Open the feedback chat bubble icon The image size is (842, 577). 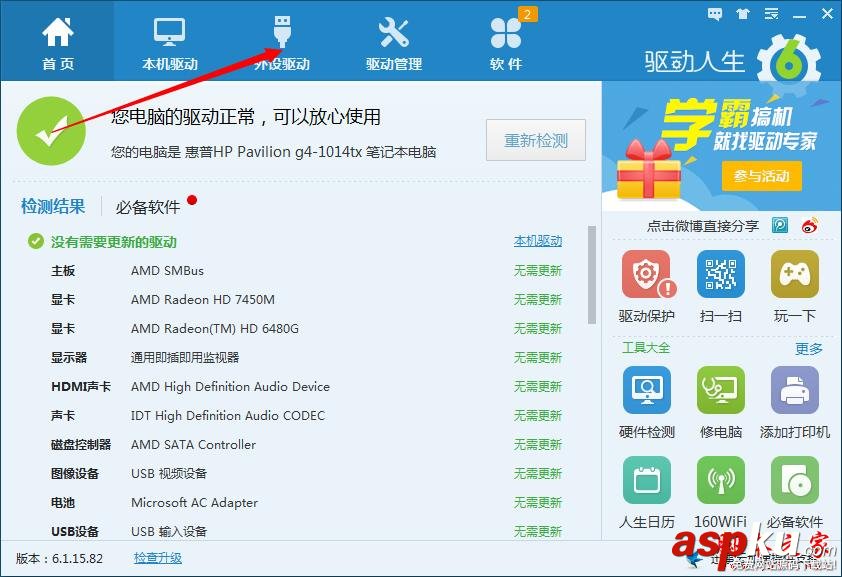tap(715, 14)
